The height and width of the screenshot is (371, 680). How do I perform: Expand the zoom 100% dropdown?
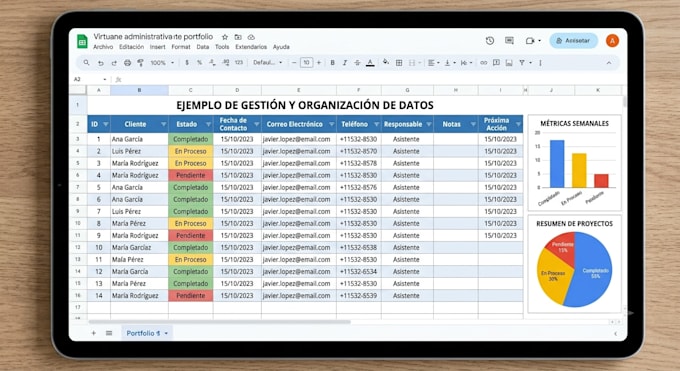click(162, 63)
